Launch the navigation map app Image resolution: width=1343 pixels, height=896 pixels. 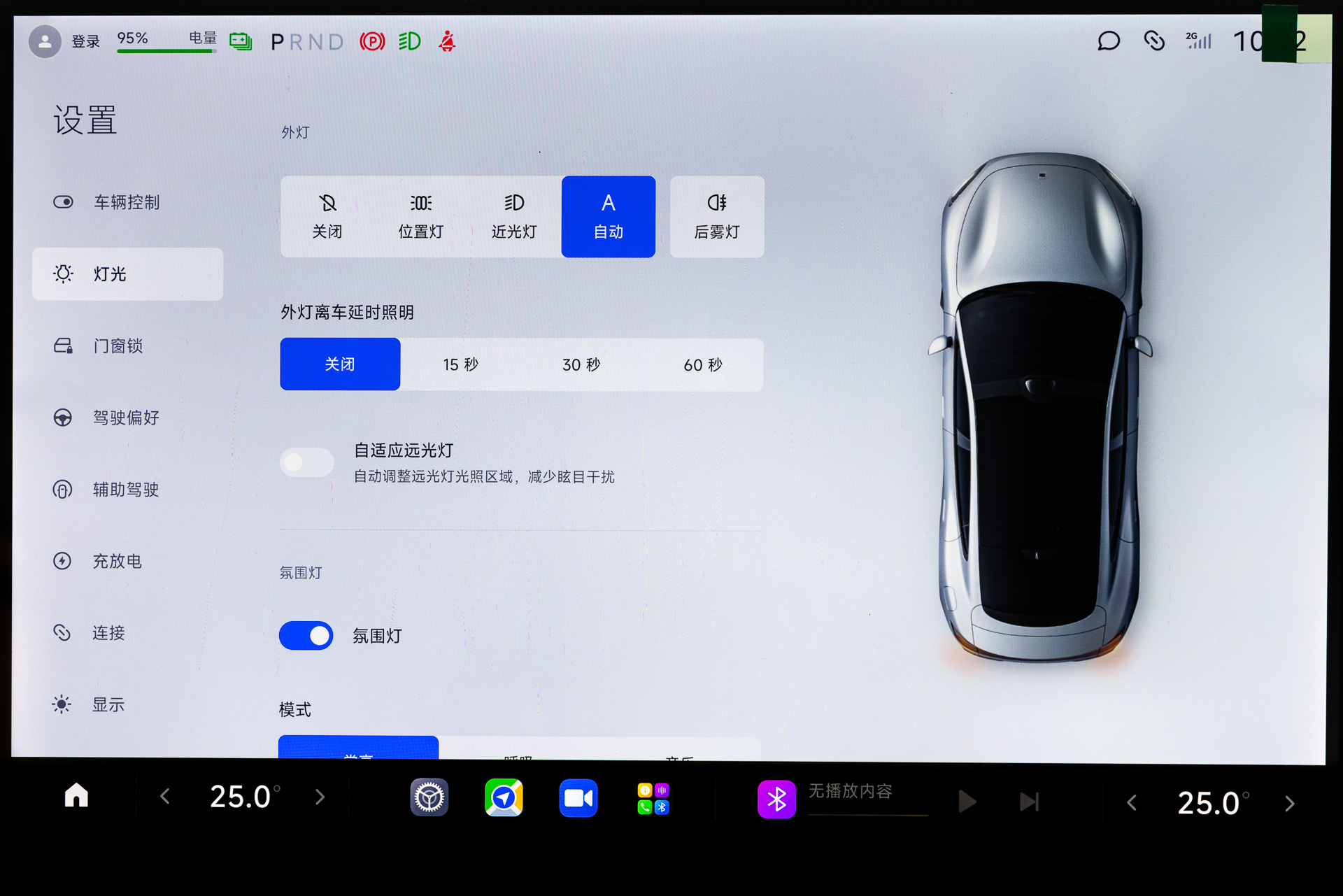(504, 797)
